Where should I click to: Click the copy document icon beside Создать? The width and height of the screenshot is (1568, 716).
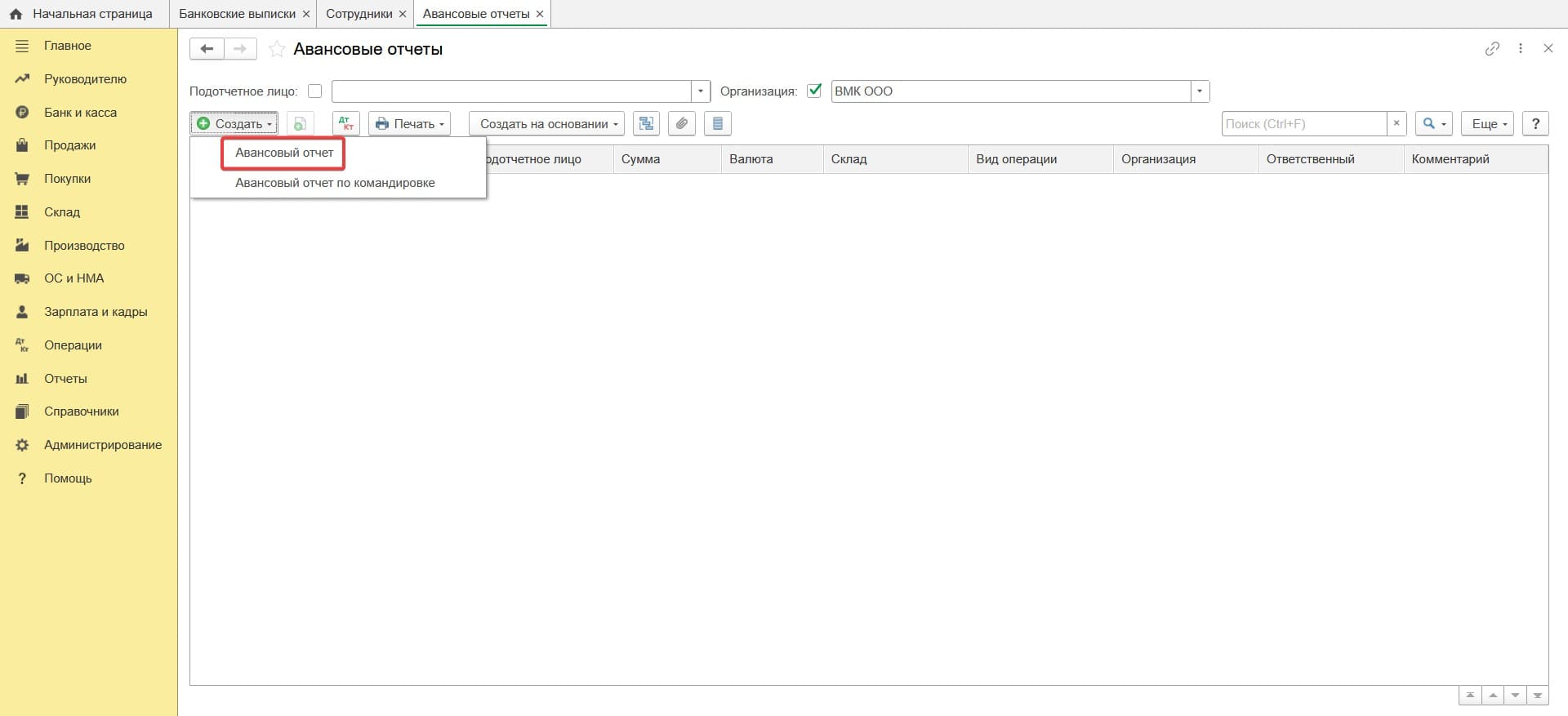coord(301,124)
